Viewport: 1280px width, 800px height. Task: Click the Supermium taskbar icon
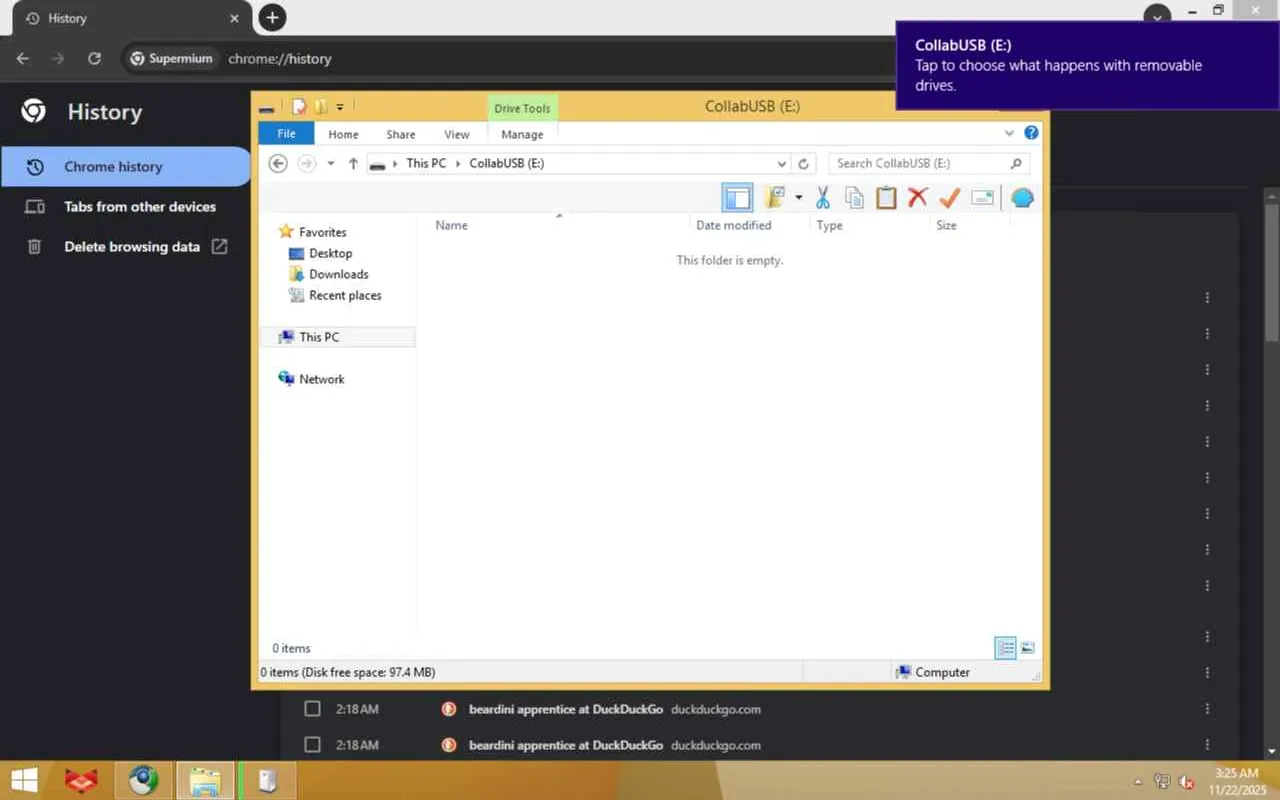pyautogui.click(x=143, y=780)
